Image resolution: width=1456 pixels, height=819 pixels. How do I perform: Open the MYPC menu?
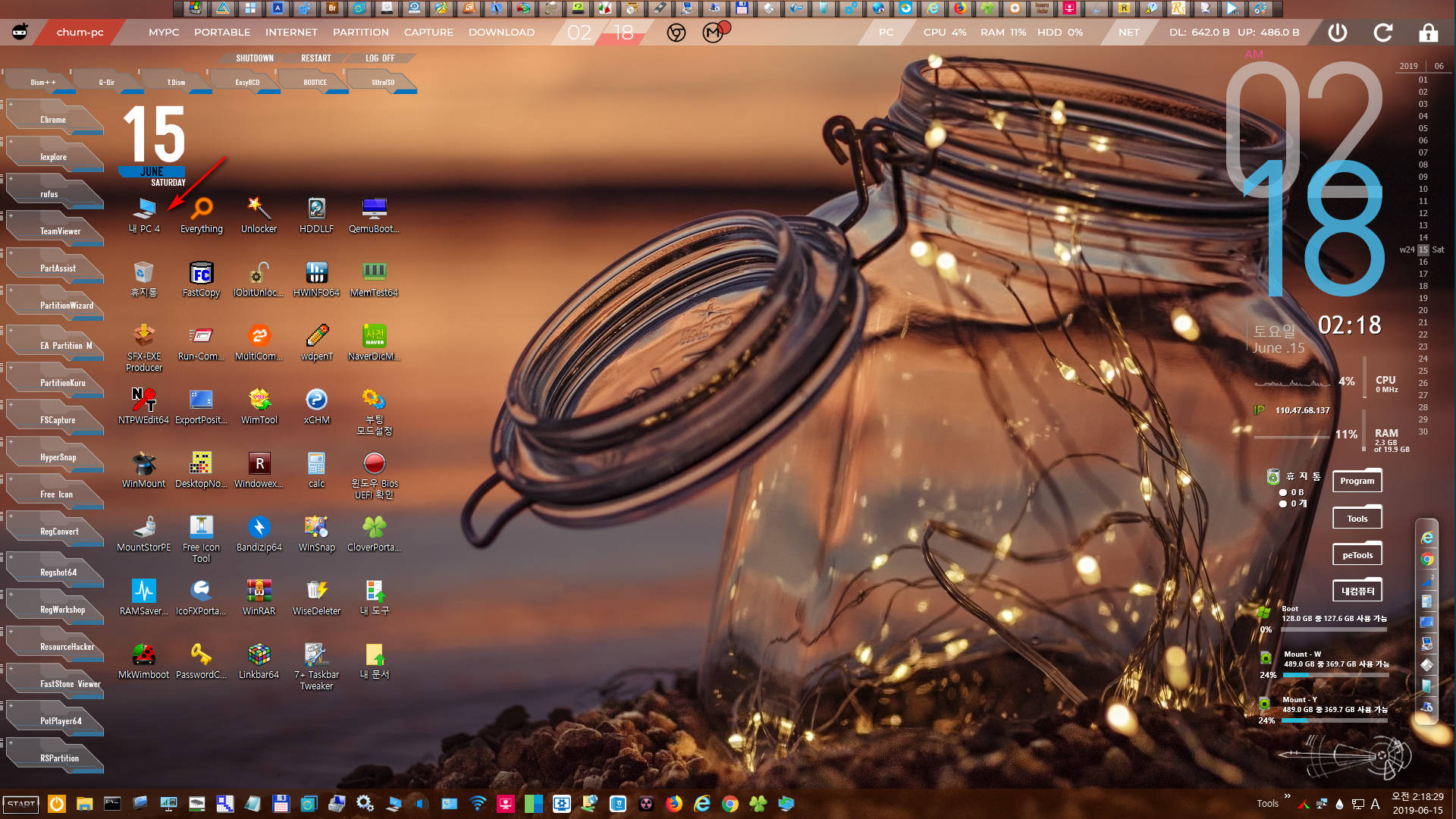[164, 33]
